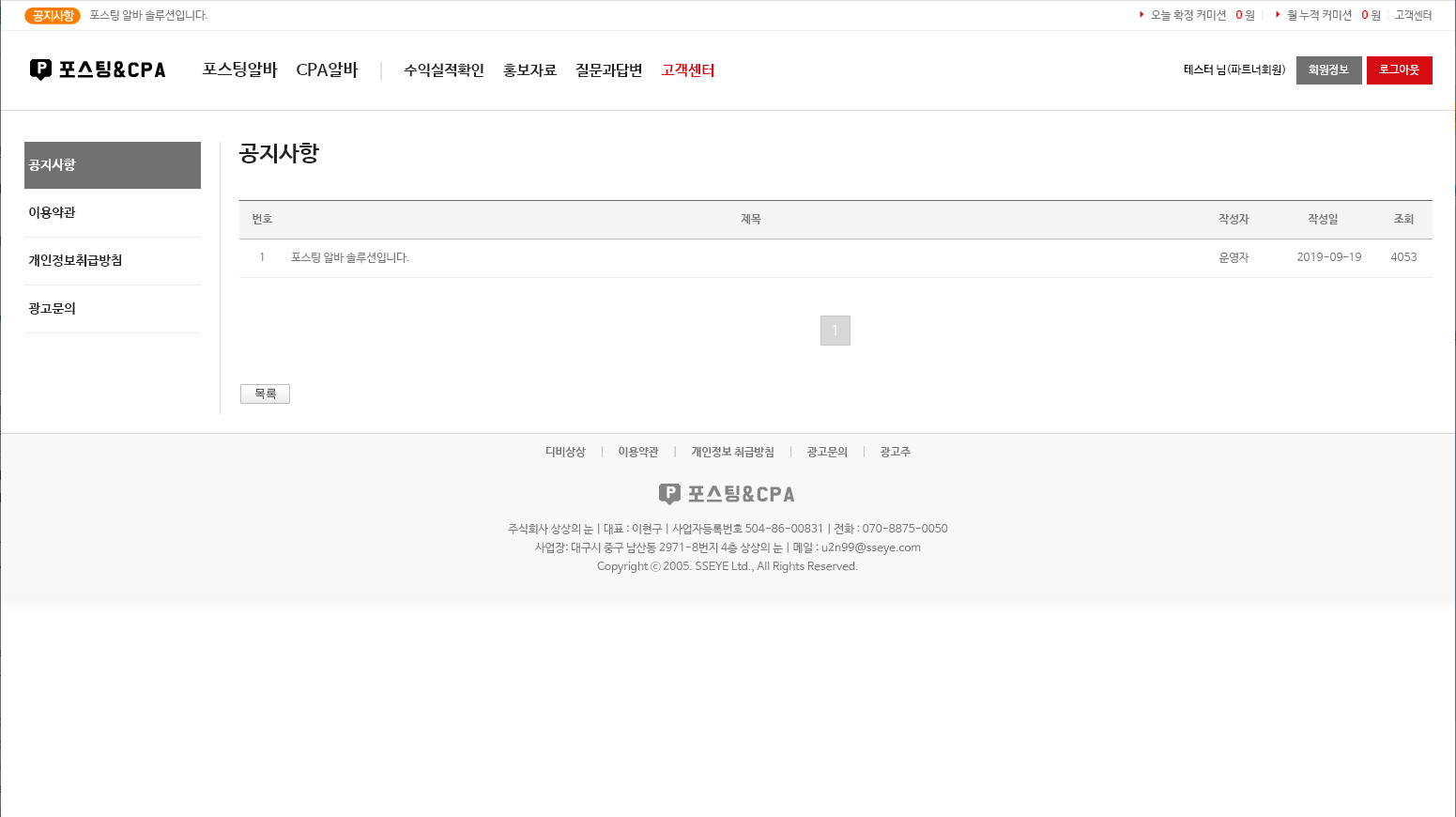Click the red 고객센터 navigation item
This screenshot has height=817, width=1456.
click(688, 70)
